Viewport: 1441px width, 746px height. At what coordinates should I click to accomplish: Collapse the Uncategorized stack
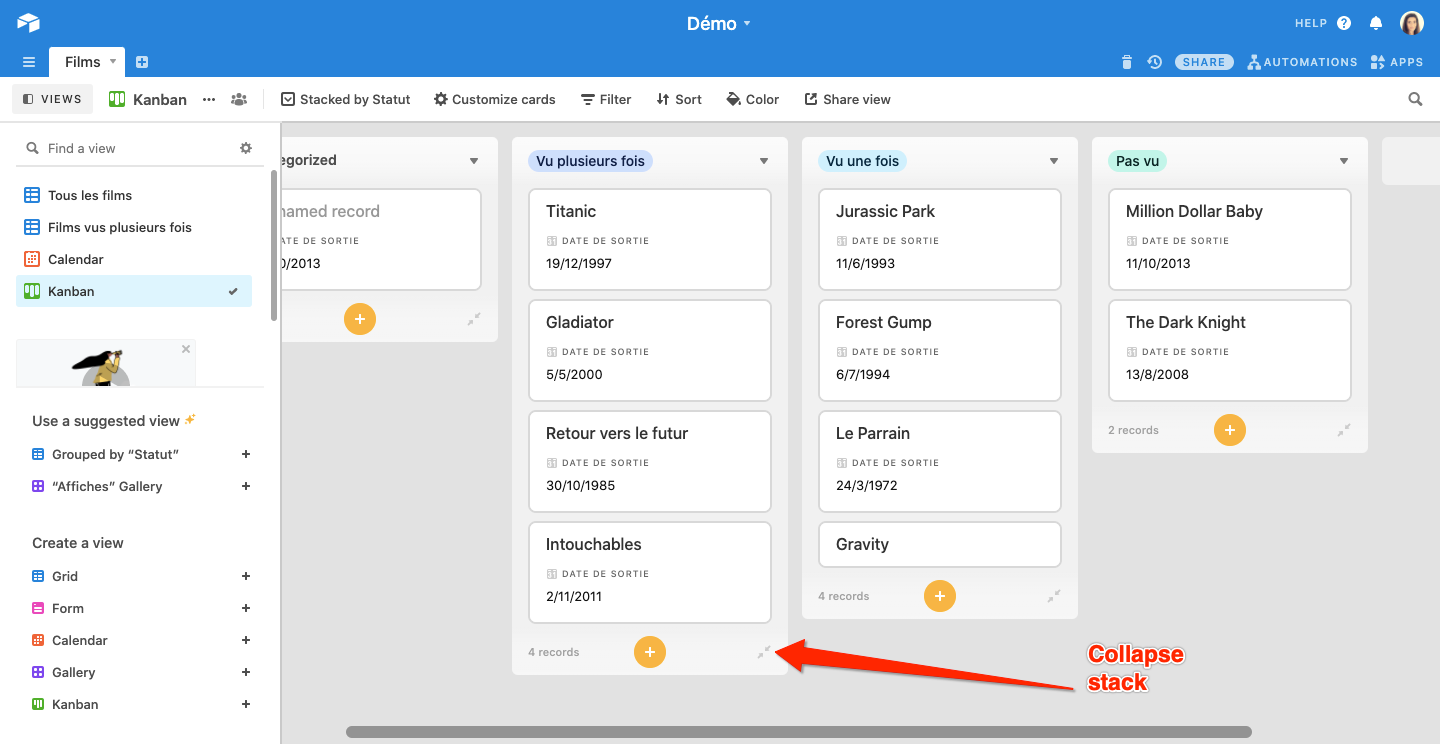coord(474,319)
